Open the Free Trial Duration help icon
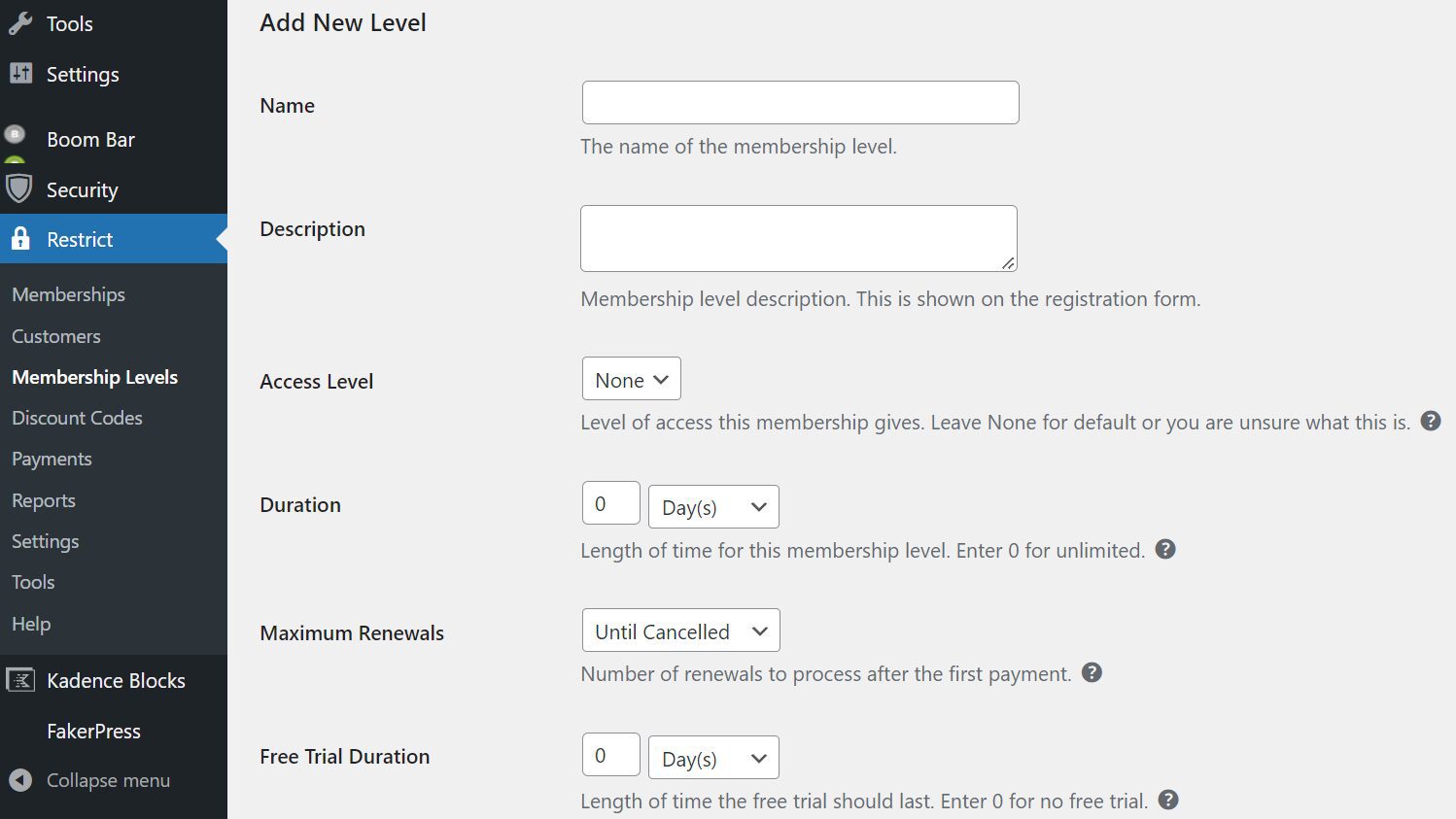Viewport: 1456px width, 819px height. coord(1167,800)
